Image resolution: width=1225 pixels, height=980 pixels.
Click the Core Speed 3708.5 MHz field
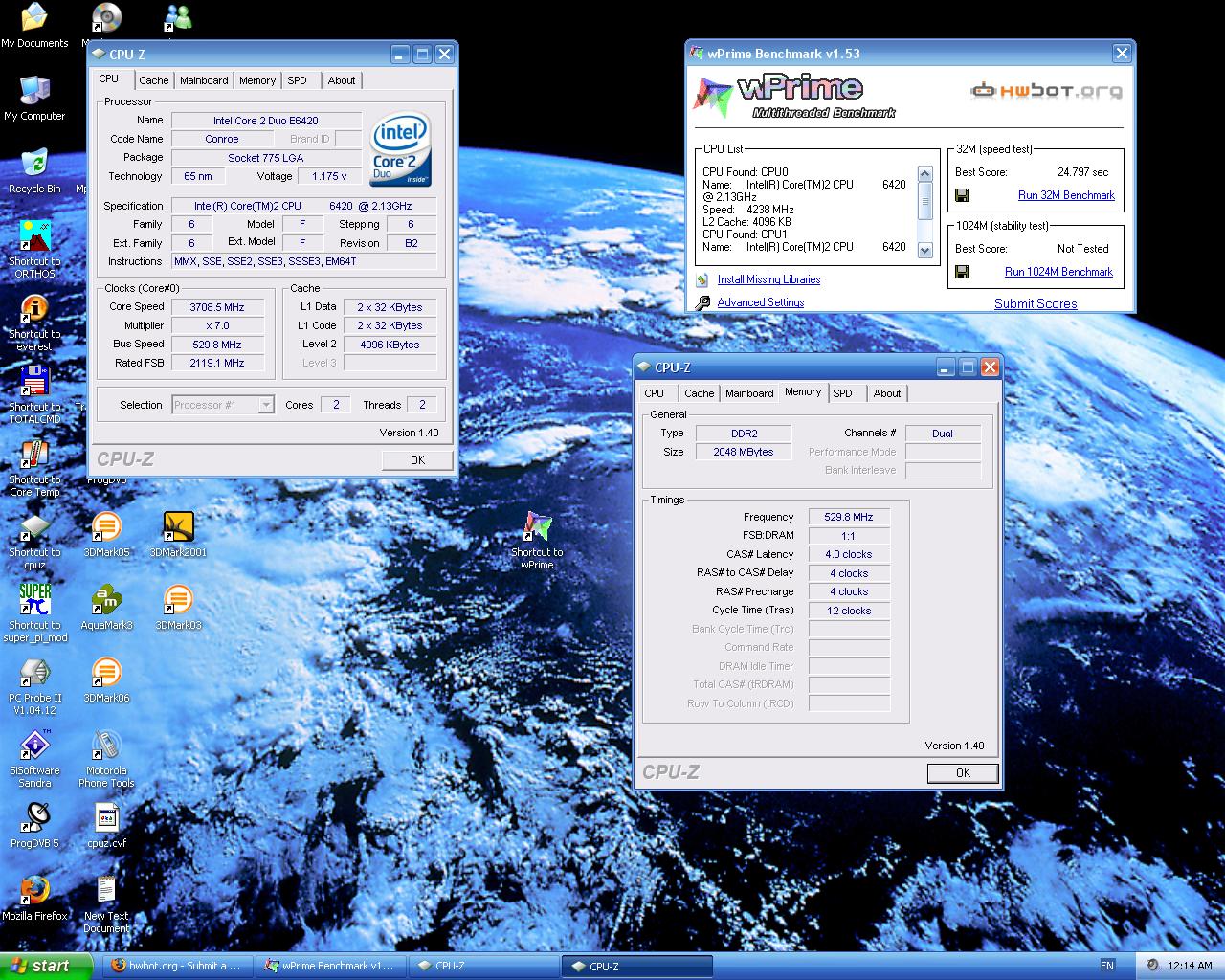coord(217,307)
